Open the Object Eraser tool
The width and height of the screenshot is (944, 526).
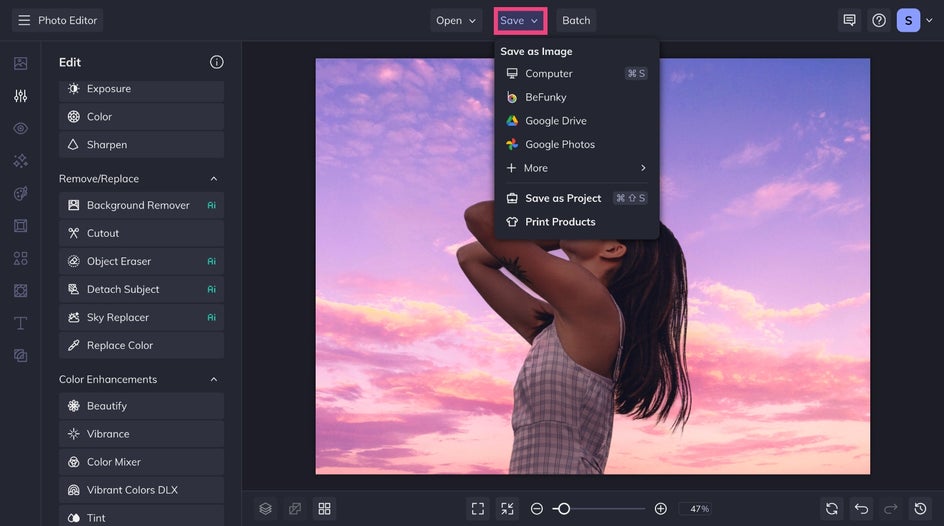coord(141,261)
